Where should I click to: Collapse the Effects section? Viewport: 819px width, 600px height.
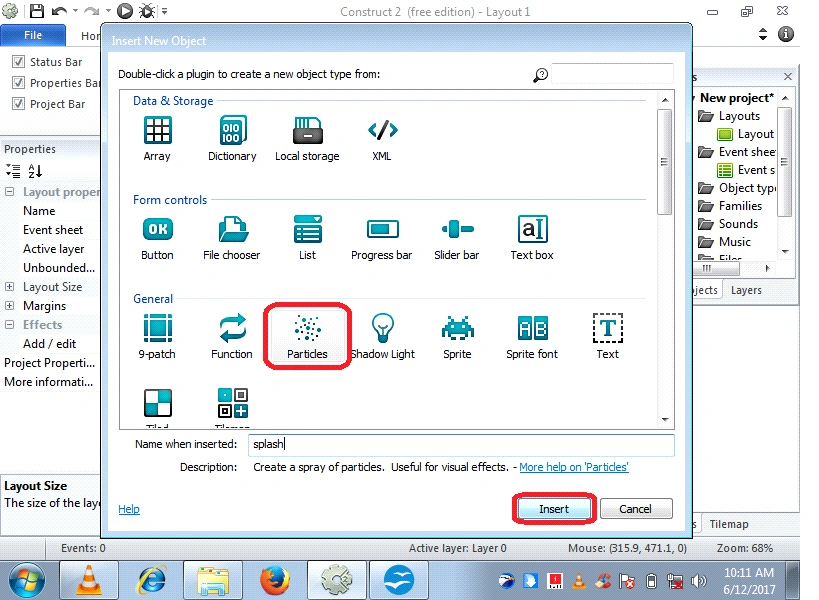pos(9,324)
